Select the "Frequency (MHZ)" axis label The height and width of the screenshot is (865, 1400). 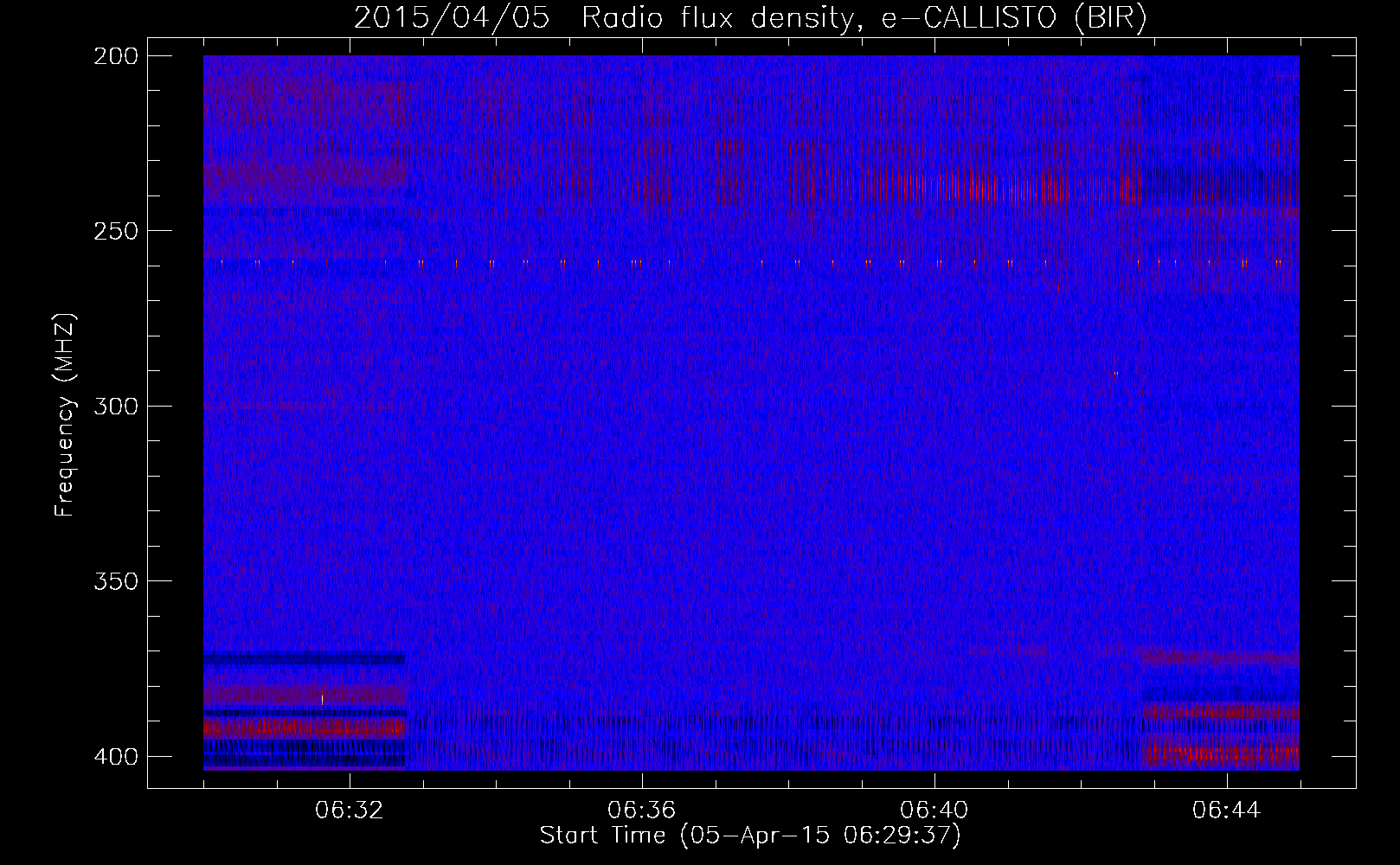(x=66, y=414)
